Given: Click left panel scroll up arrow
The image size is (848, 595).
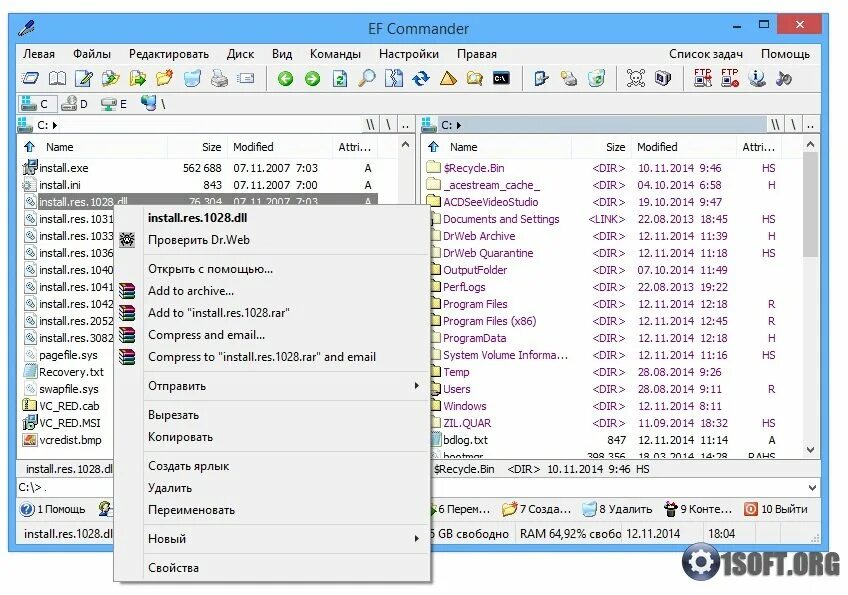Looking at the screenshot, I should click(x=406, y=144).
